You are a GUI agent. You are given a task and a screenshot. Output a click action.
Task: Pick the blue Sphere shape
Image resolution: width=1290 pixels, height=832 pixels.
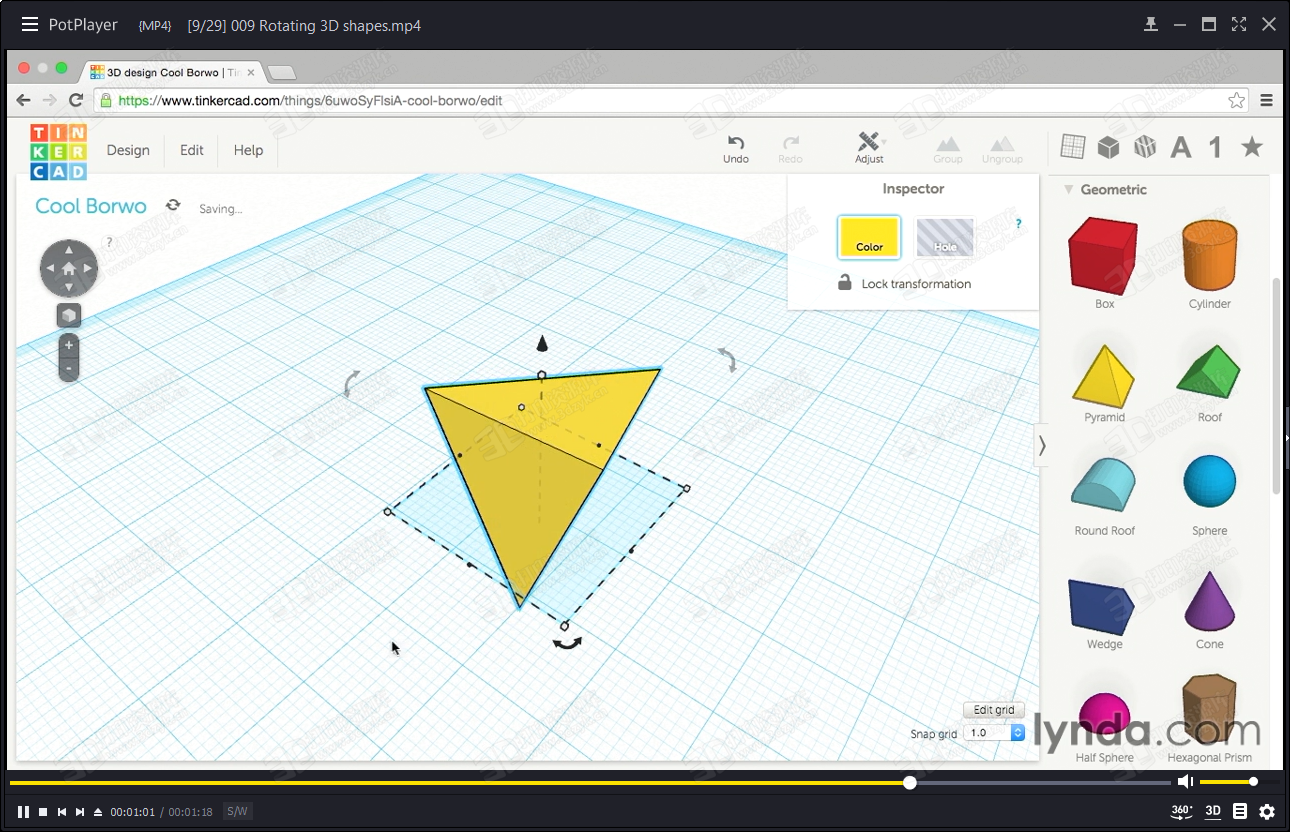click(x=1209, y=482)
